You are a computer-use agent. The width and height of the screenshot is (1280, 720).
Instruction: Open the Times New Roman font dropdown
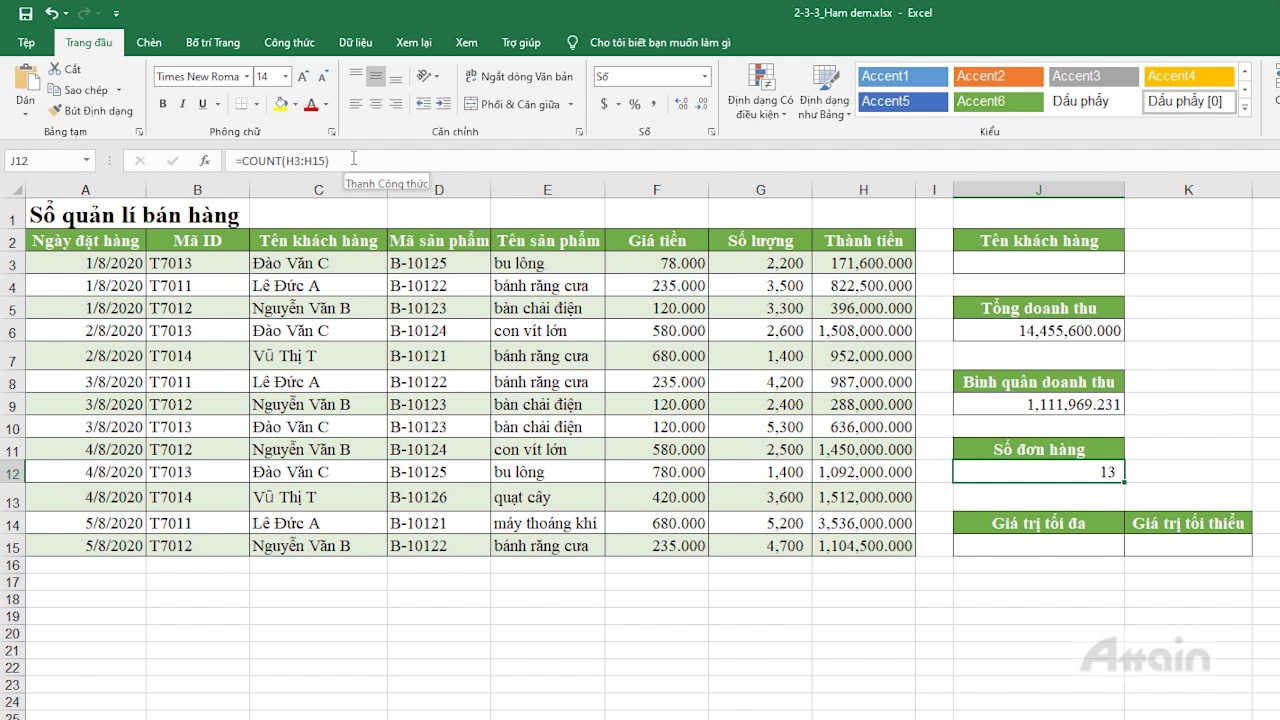click(245, 77)
